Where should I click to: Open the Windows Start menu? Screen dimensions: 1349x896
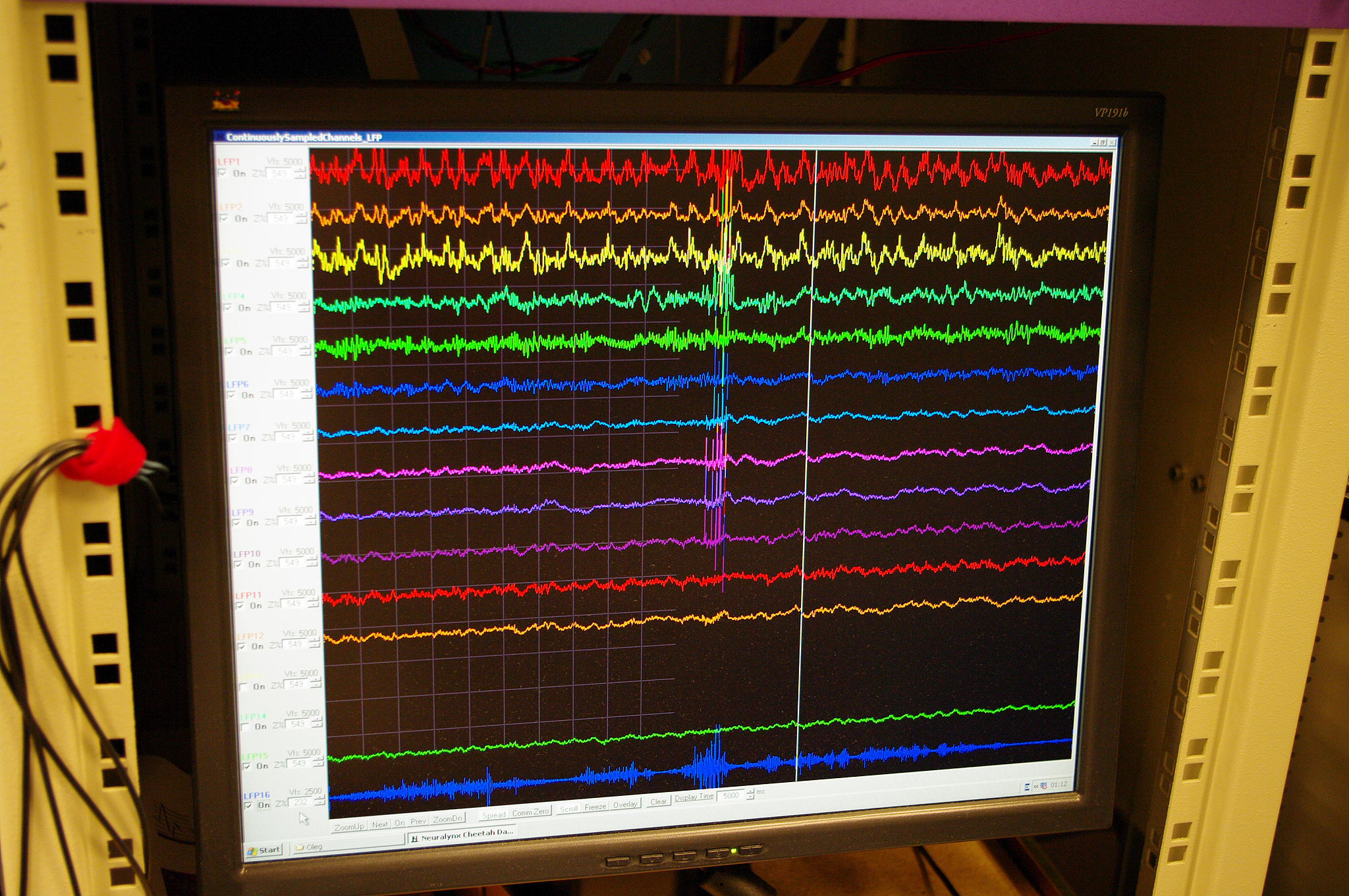[264, 850]
